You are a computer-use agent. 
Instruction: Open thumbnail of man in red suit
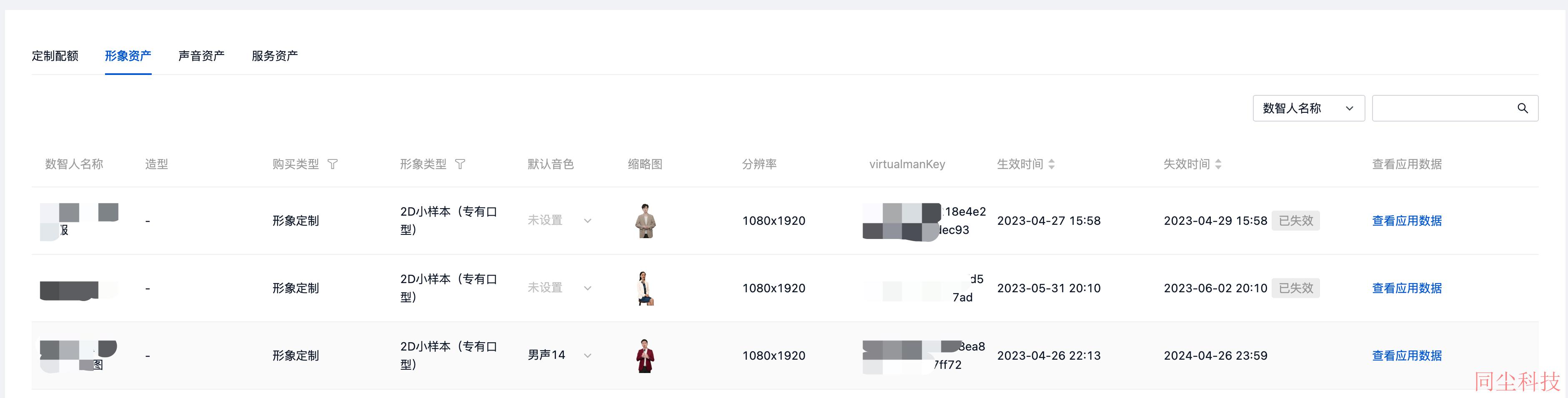(645, 356)
